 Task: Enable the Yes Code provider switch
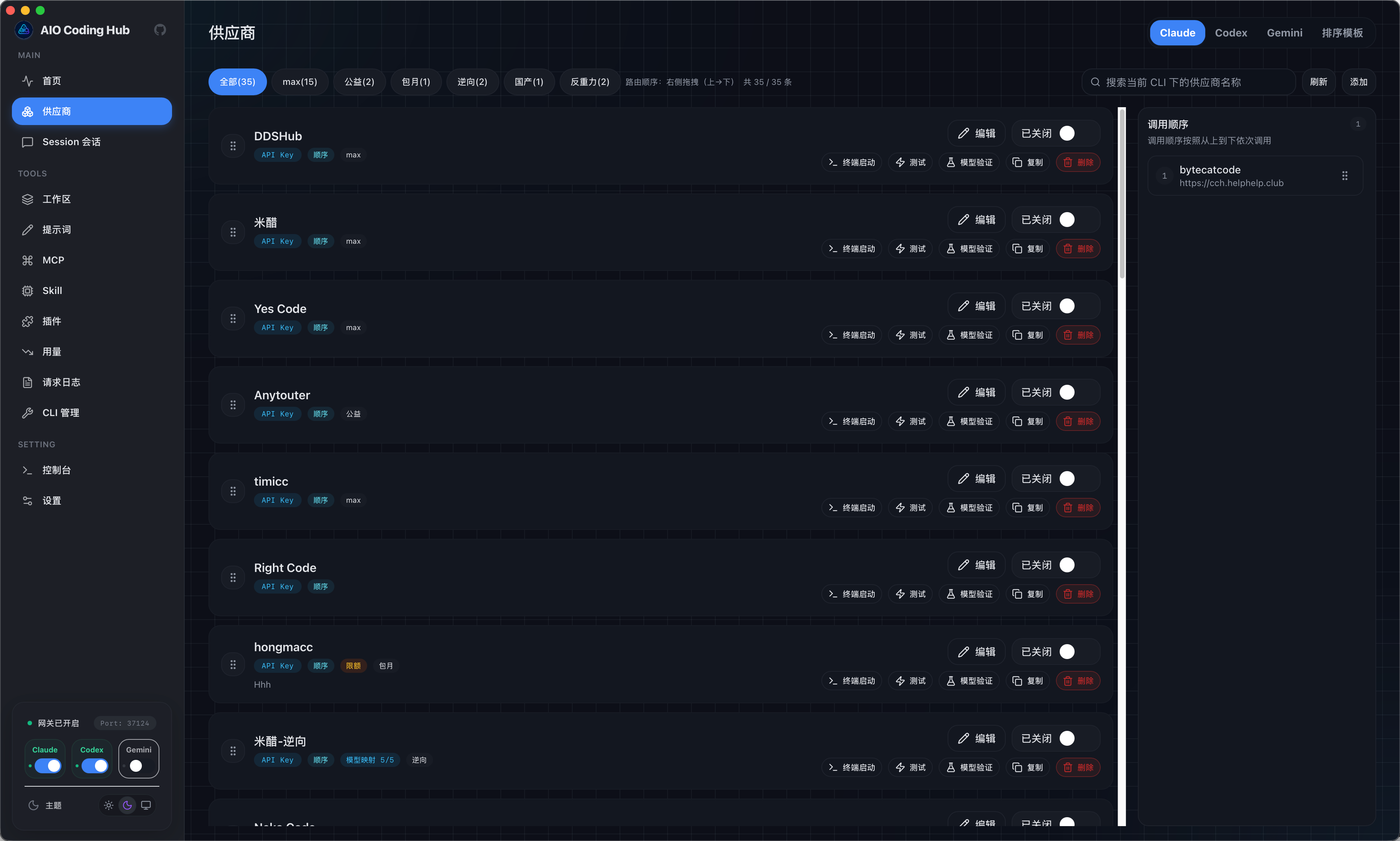coord(1074,306)
